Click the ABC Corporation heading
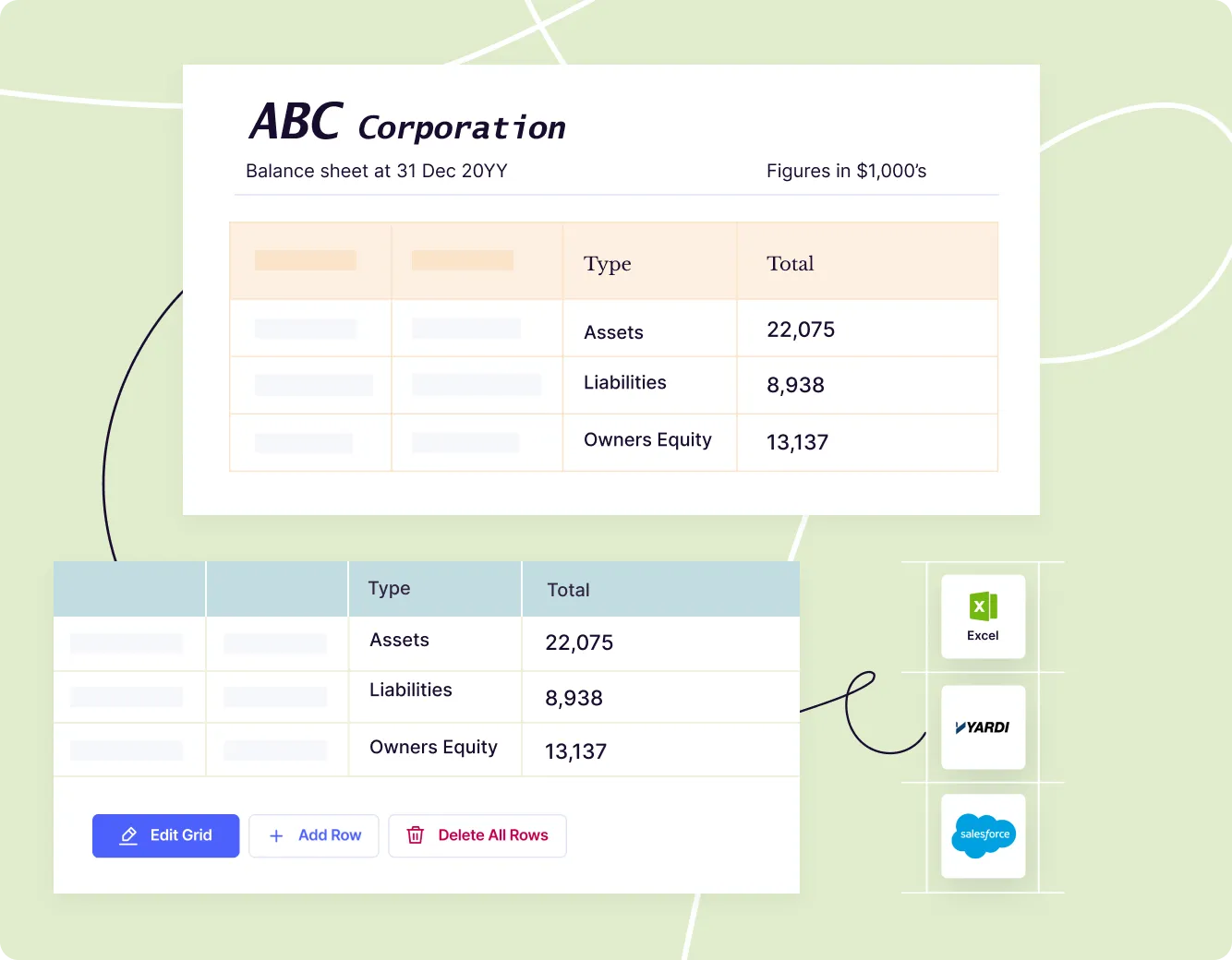Screen dimensions: 1232x960 click(406, 121)
